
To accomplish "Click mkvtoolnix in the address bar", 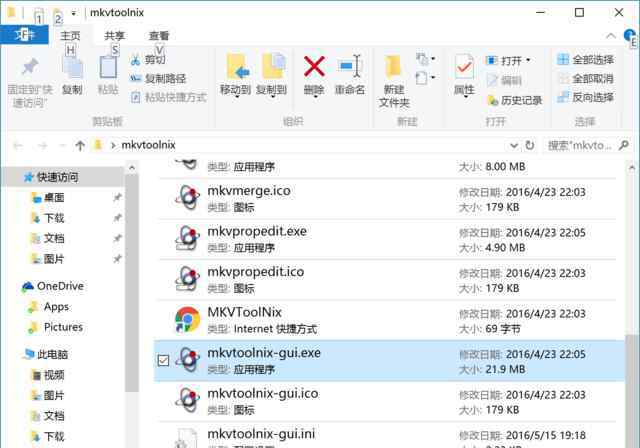I will (x=149, y=145).
